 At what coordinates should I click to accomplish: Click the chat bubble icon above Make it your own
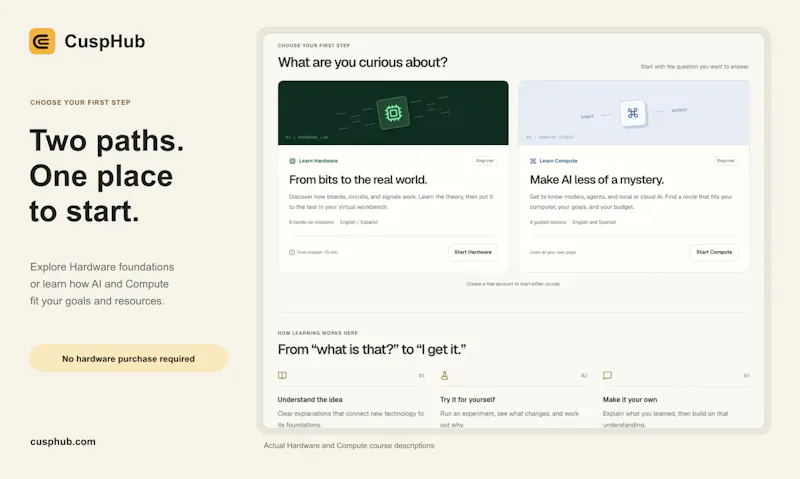point(607,375)
